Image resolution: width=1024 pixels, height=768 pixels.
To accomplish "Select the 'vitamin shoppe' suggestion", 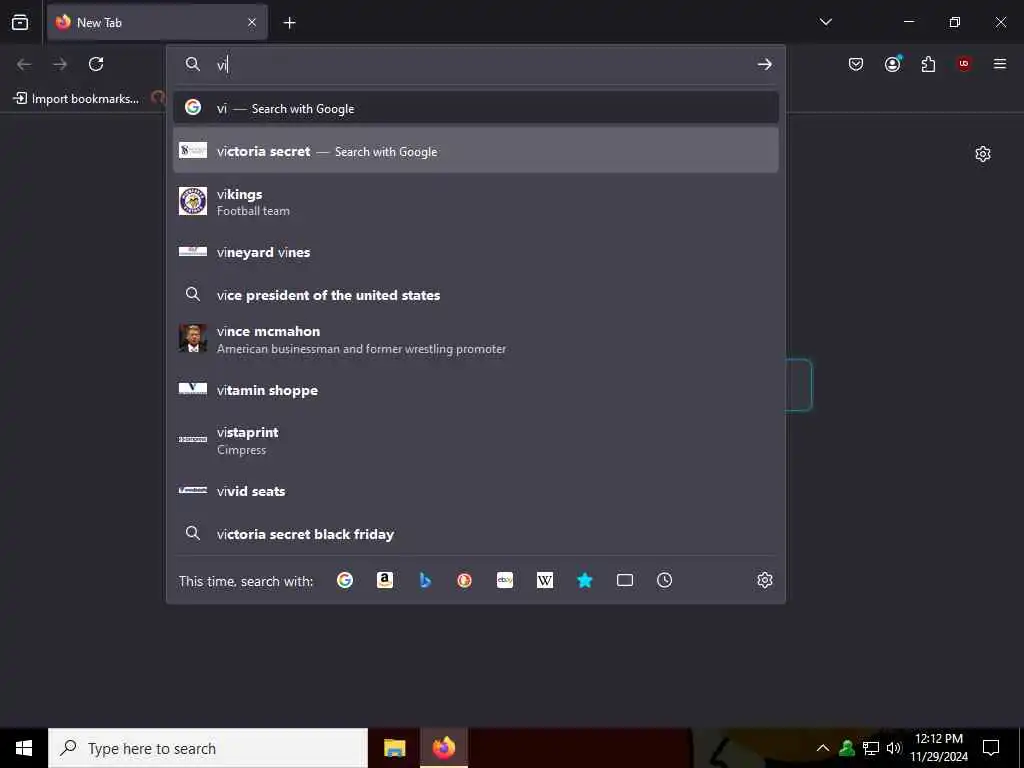I will 475,390.
